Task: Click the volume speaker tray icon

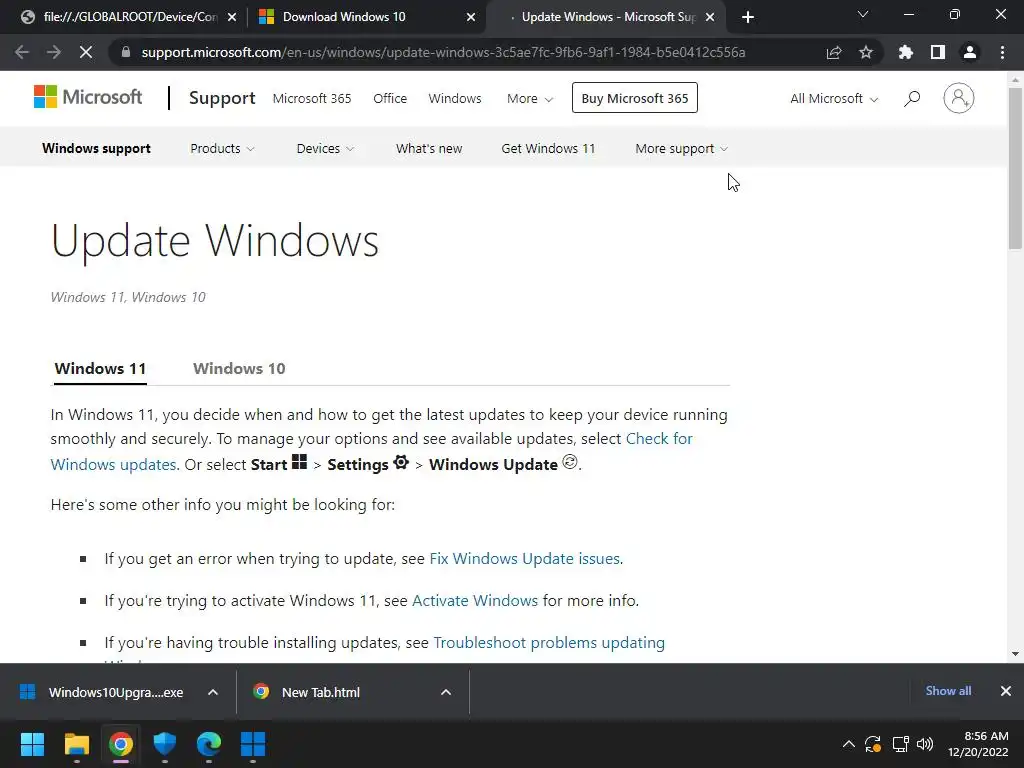Action: tap(925, 744)
